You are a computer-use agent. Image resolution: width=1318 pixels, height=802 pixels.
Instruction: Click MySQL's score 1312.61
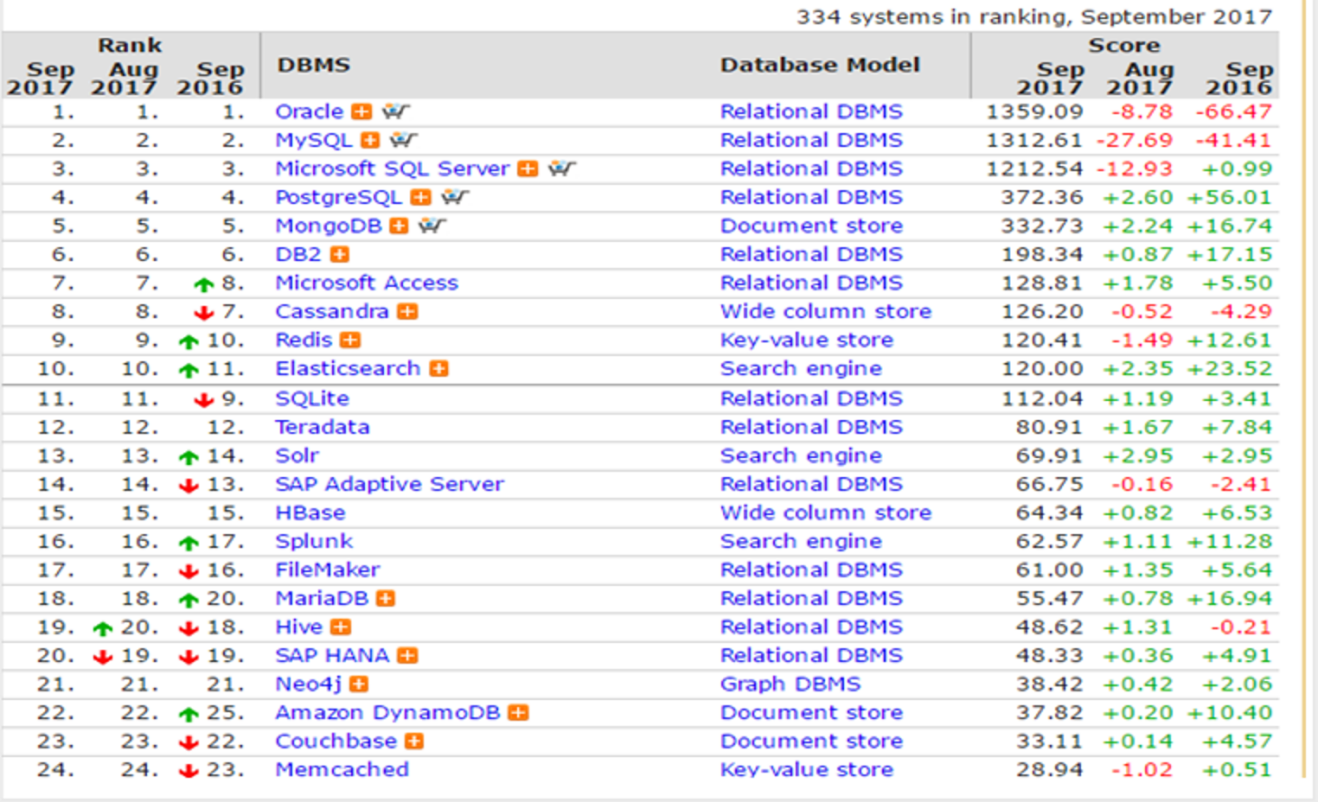[1035, 140]
